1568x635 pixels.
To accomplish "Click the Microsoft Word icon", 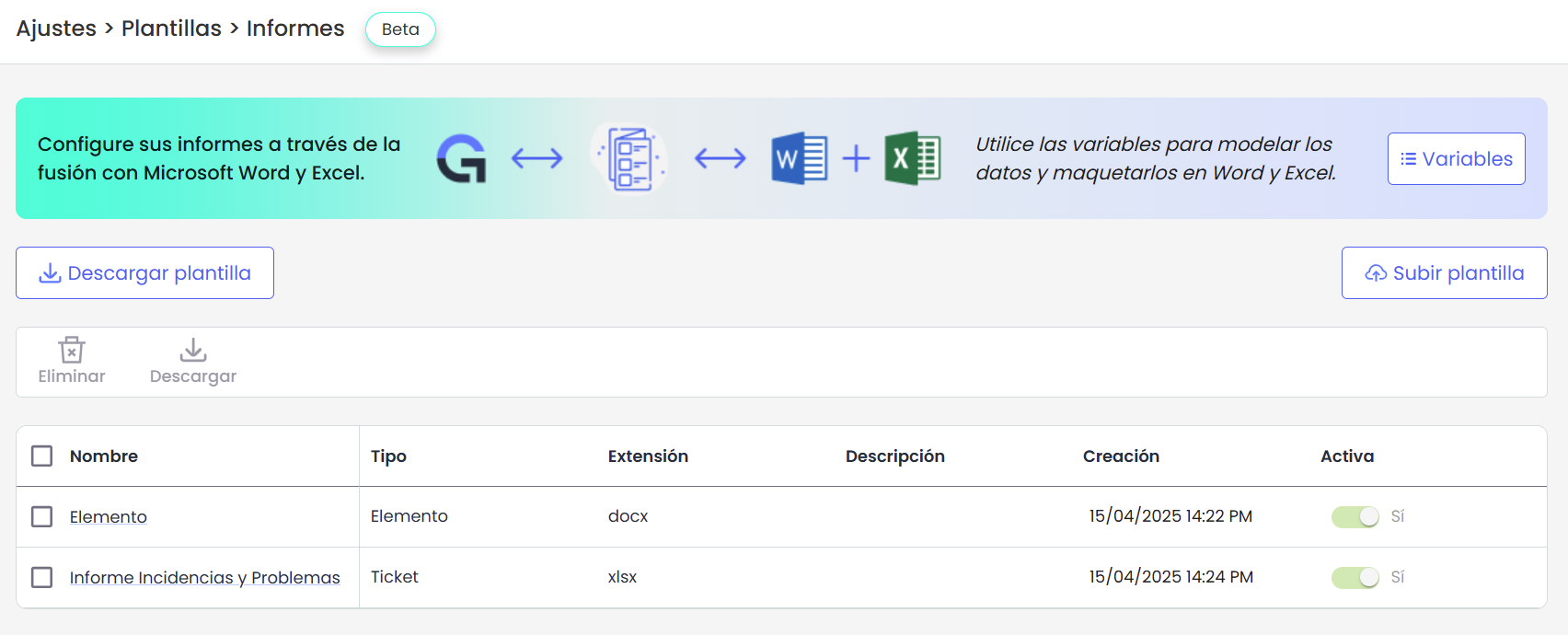I will (799, 158).
